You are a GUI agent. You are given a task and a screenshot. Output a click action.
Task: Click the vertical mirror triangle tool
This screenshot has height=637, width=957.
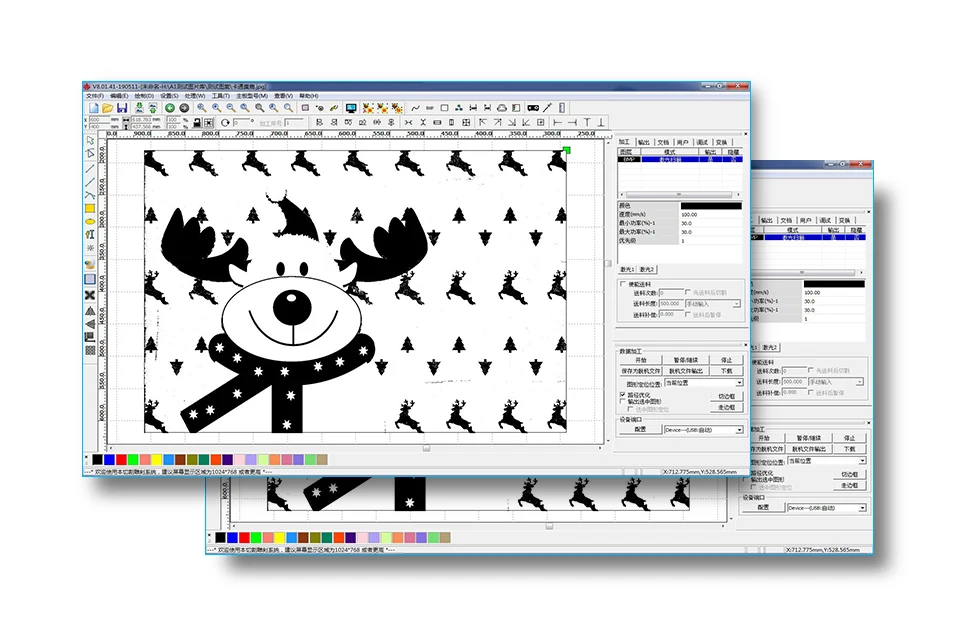pos(90,324)
